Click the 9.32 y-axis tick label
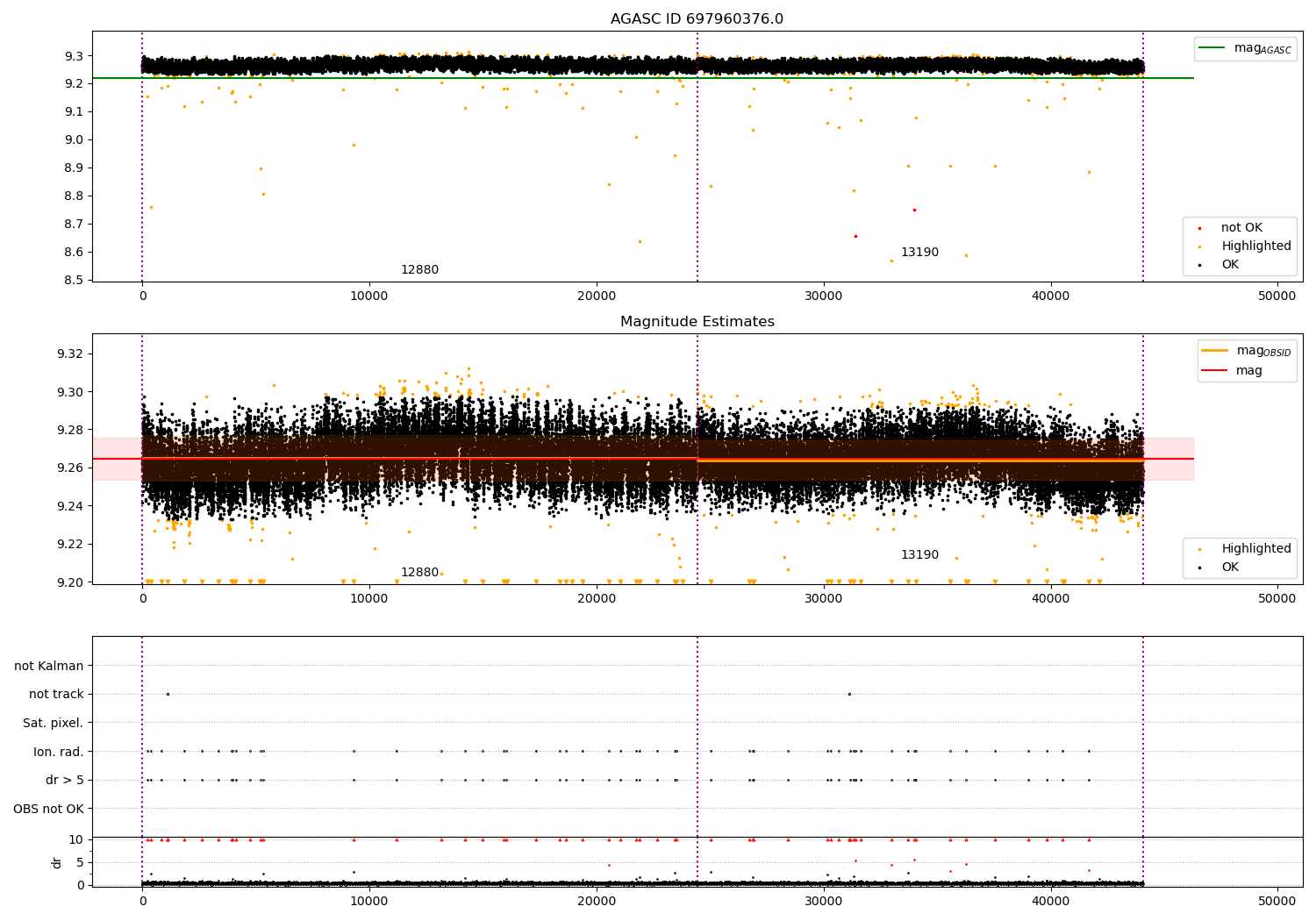The height and width of the screenshot is (921, 1316). pos(70,354)
